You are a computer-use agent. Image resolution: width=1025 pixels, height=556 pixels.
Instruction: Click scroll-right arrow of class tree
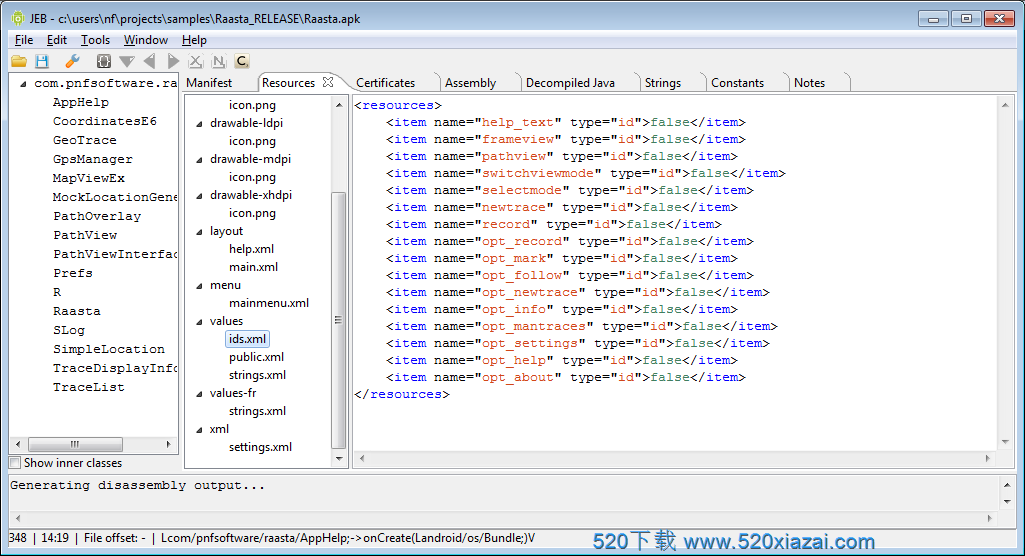tap(169, 444)
